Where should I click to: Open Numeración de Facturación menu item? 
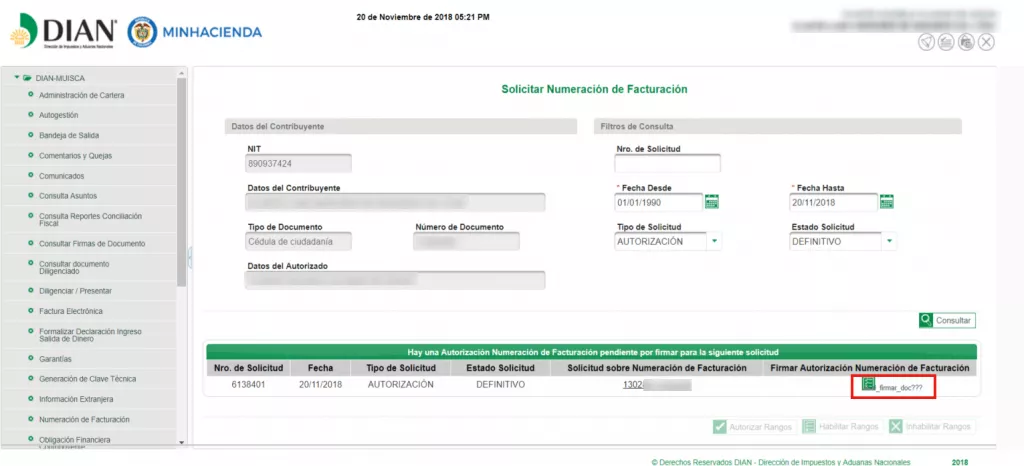(x=84, y=420)
